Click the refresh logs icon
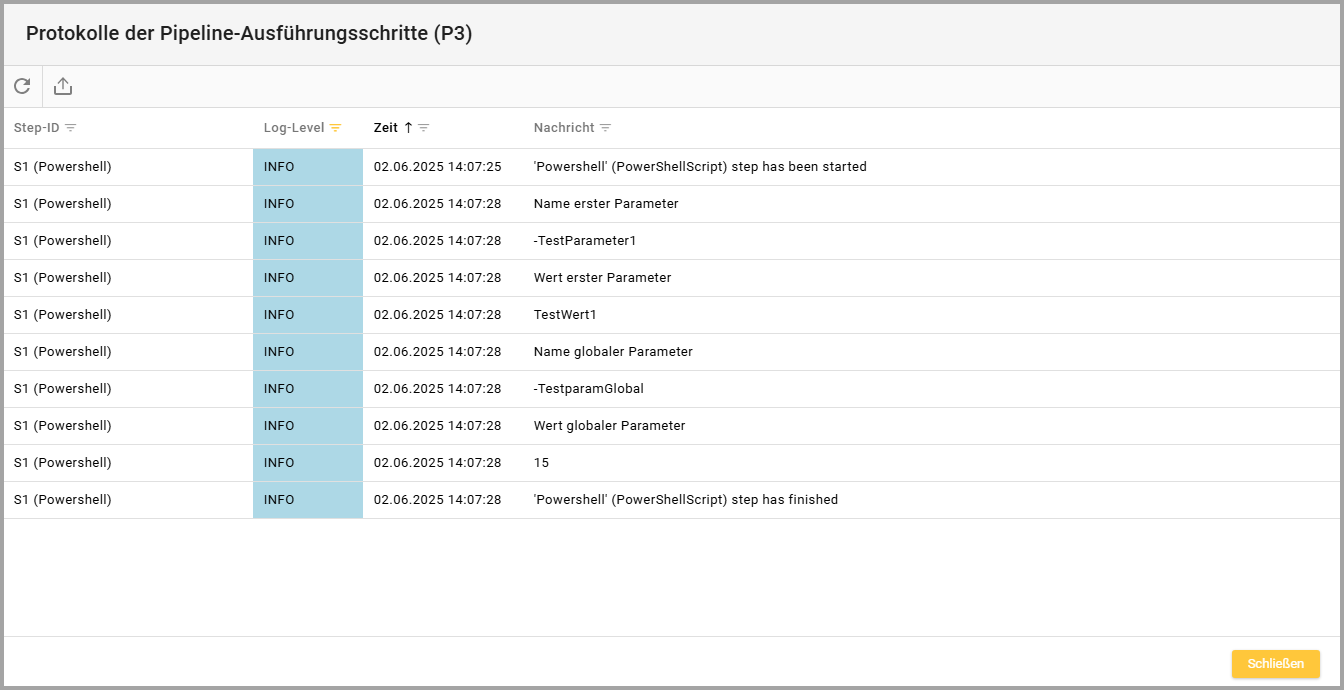Screen dimensions: 1344x690 click(22, 87)
